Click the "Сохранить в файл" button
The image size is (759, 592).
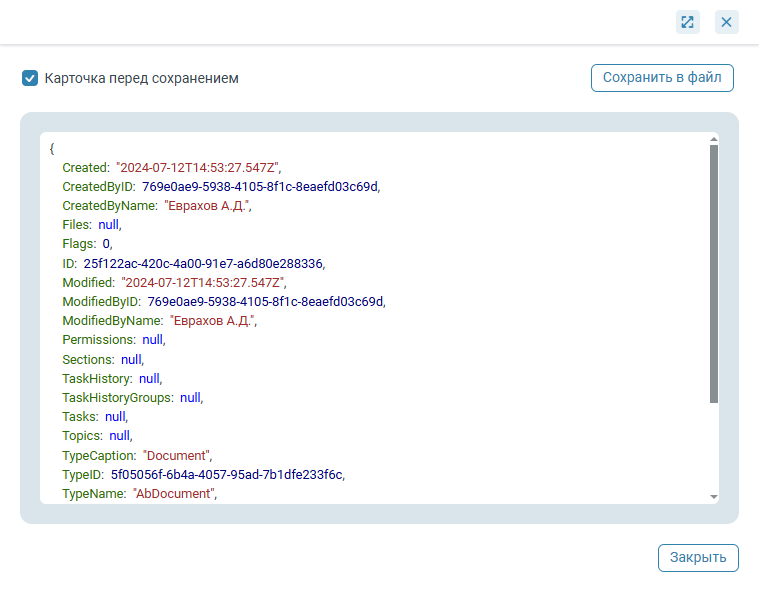point(662,78)
